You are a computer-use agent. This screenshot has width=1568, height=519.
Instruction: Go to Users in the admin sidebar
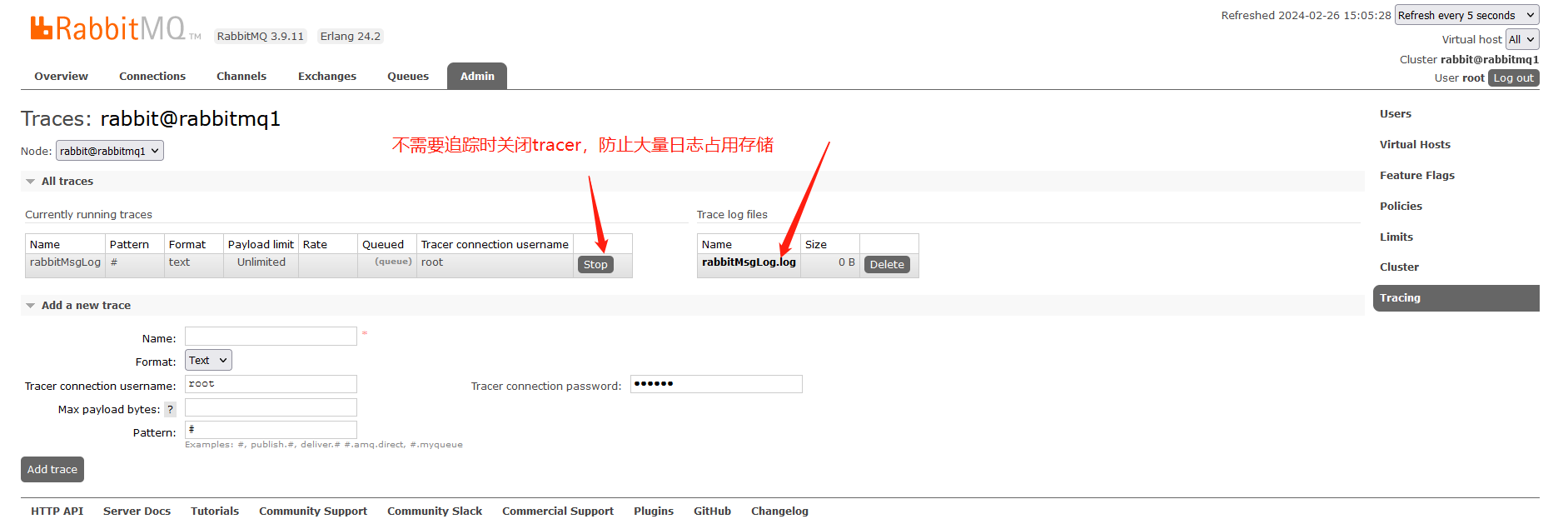(x=1396, y=114)
